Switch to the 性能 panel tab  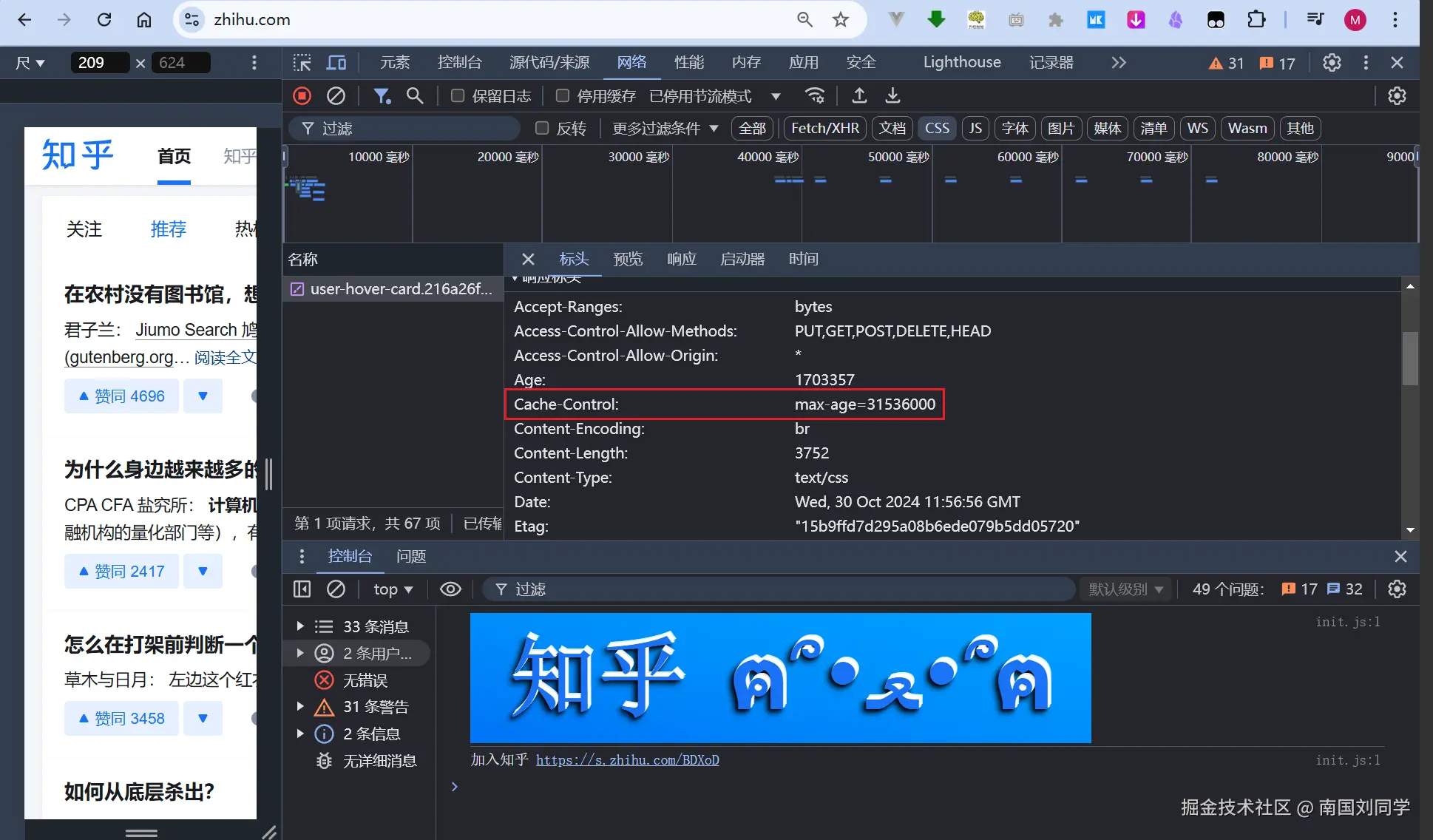tap(688, 63)
